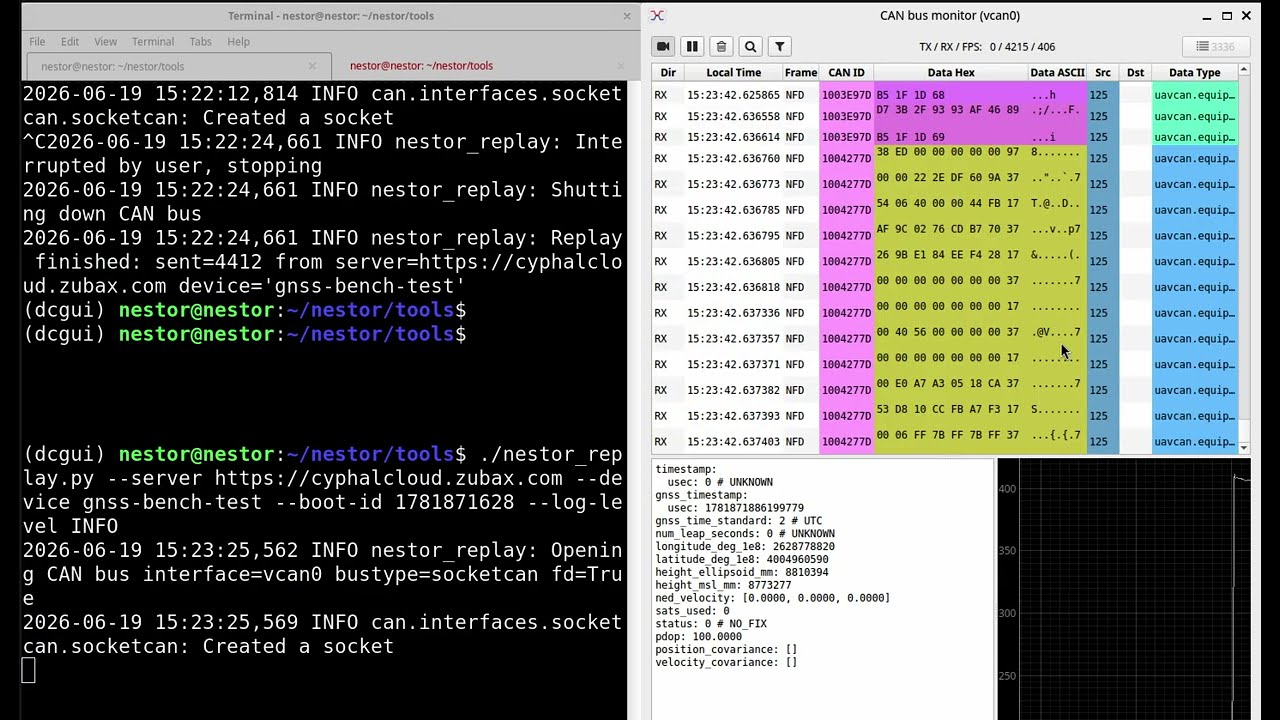Viewport: 1280px width, 720px height.
Task: Click the Data ASCII column header
Action: click(x=1057, y=72)
